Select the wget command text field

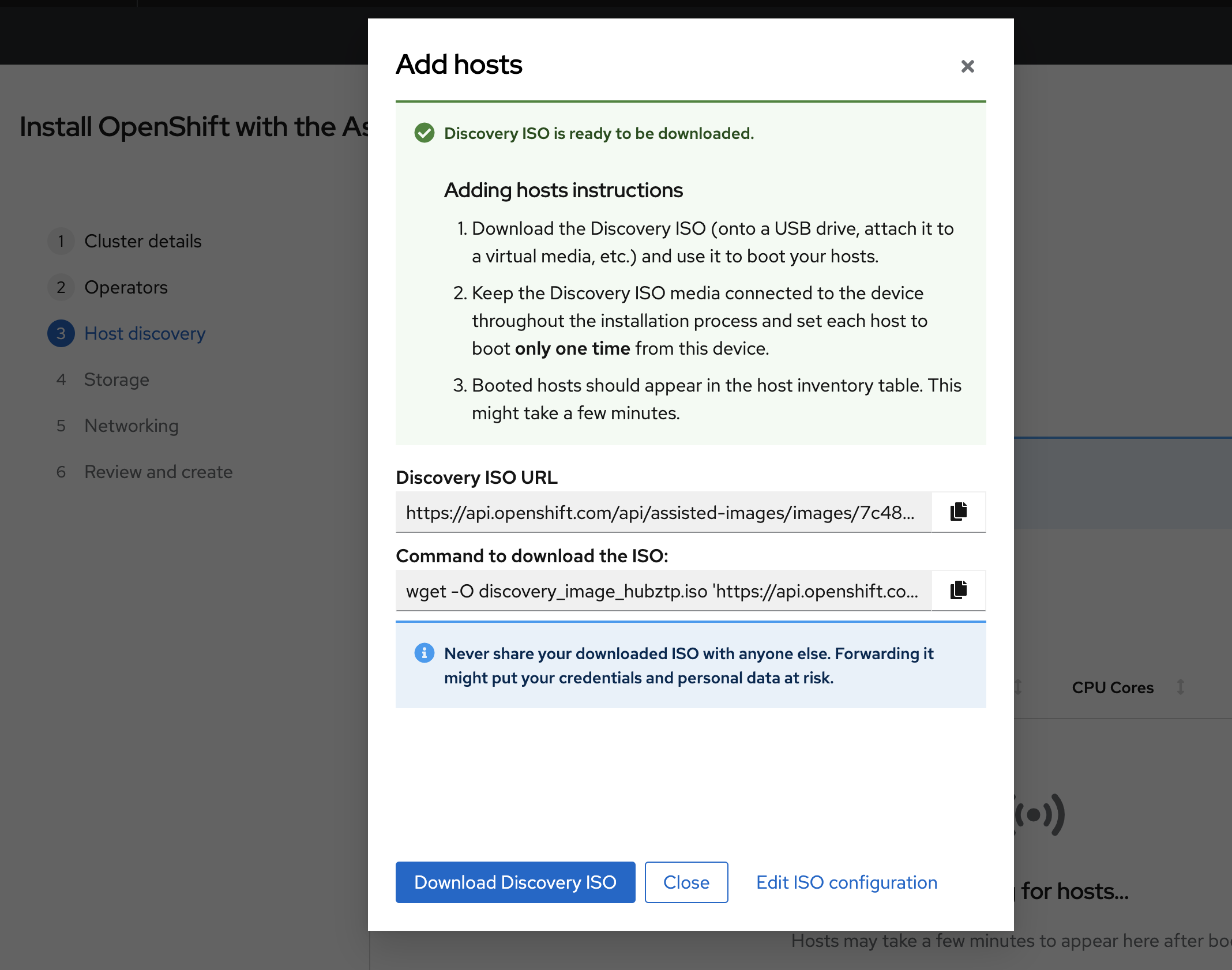[x=663, y=591]
